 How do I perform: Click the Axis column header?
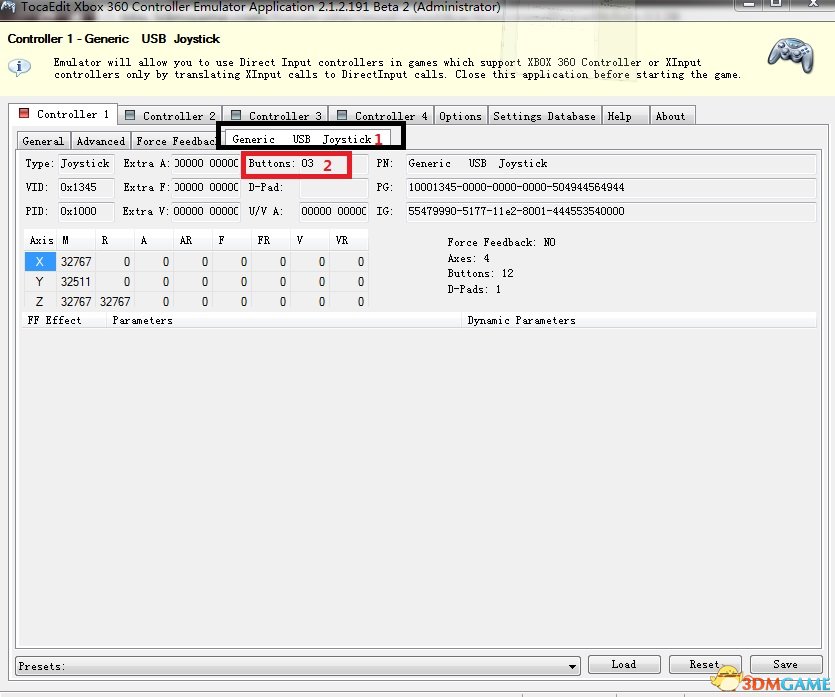click(x=40, y=240)
